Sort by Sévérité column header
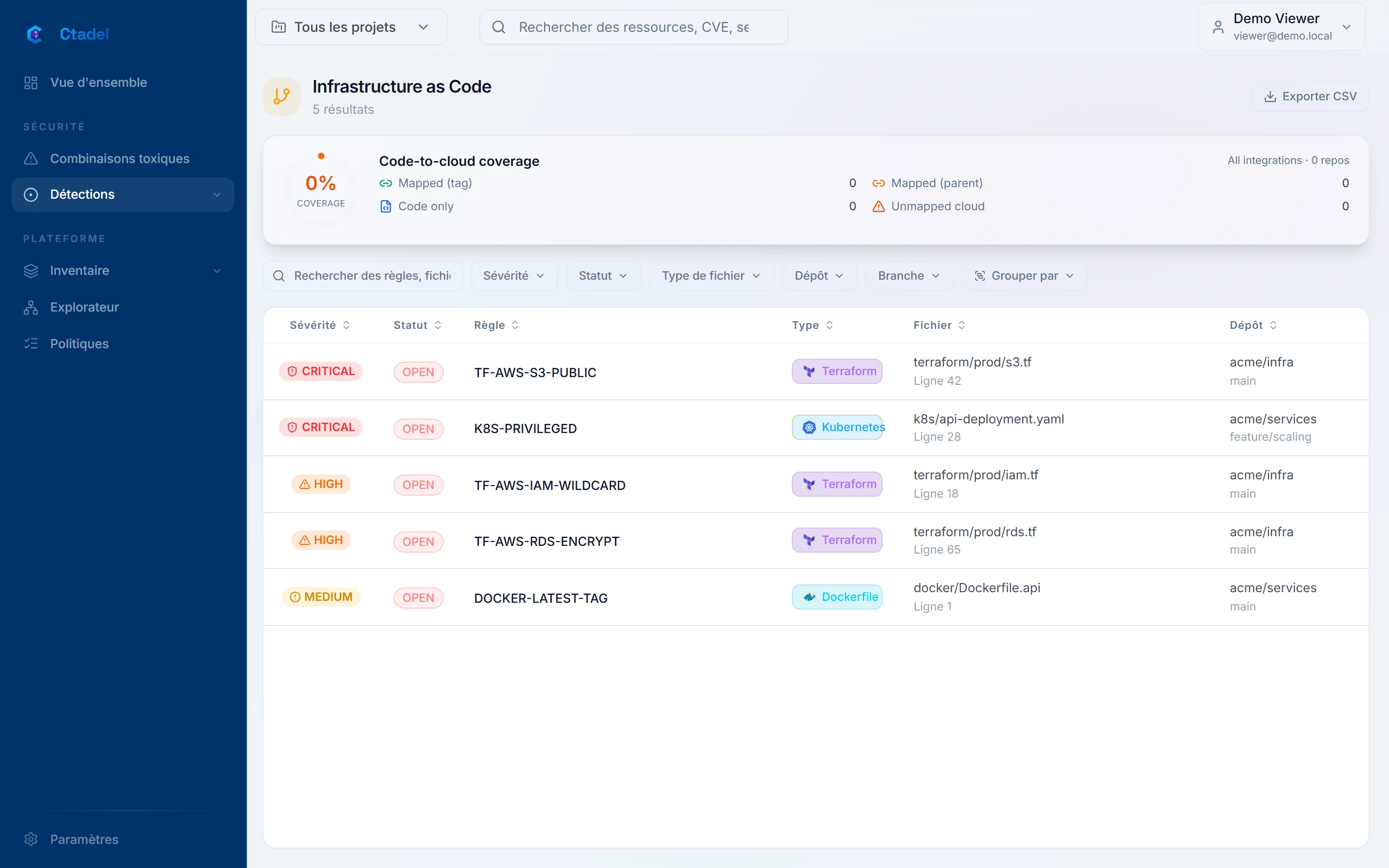The image size is (1389, 868). (320, 325)
